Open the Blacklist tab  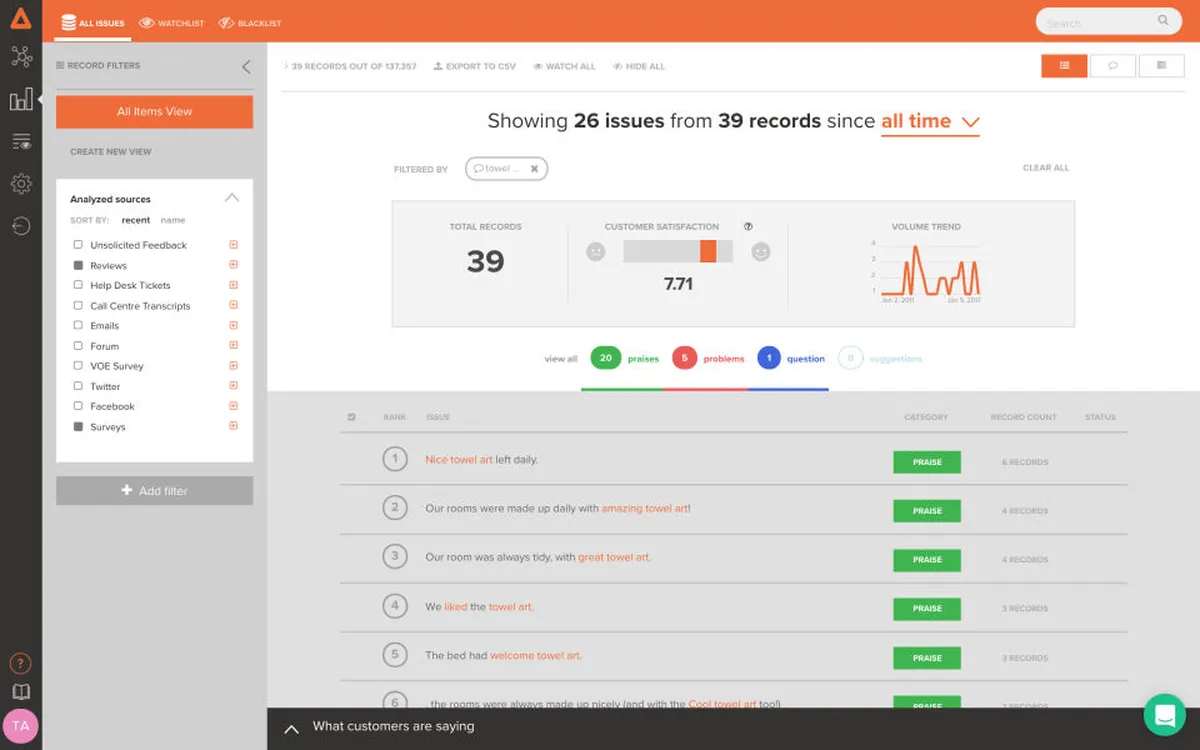click(250, 22)
